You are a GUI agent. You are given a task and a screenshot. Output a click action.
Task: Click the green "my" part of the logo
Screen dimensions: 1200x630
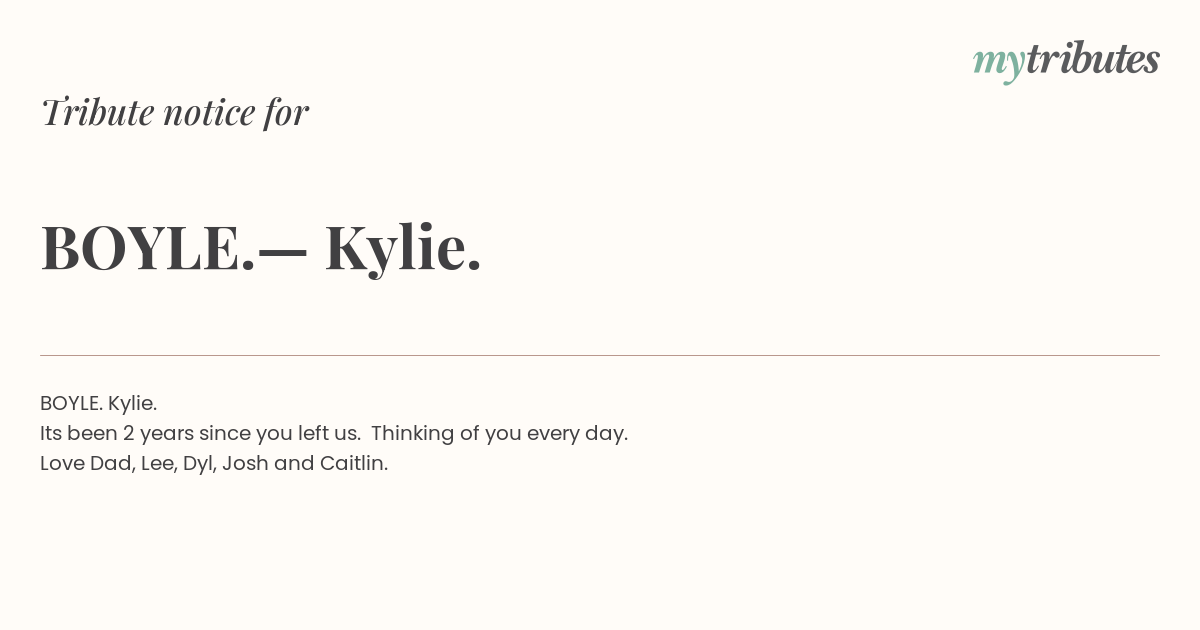(999, 65)
